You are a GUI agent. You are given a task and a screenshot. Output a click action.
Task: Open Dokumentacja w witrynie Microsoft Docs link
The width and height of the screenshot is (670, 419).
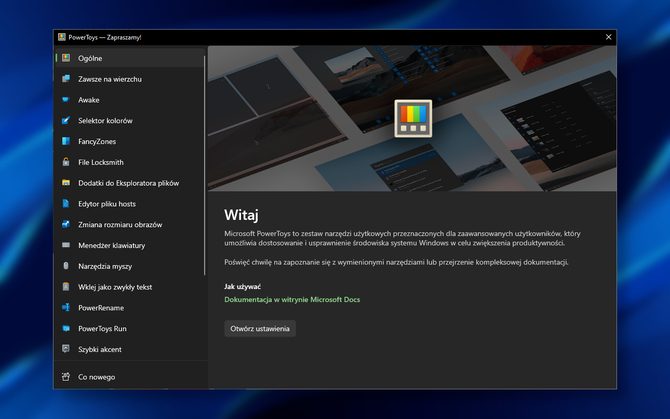[292, 299]
